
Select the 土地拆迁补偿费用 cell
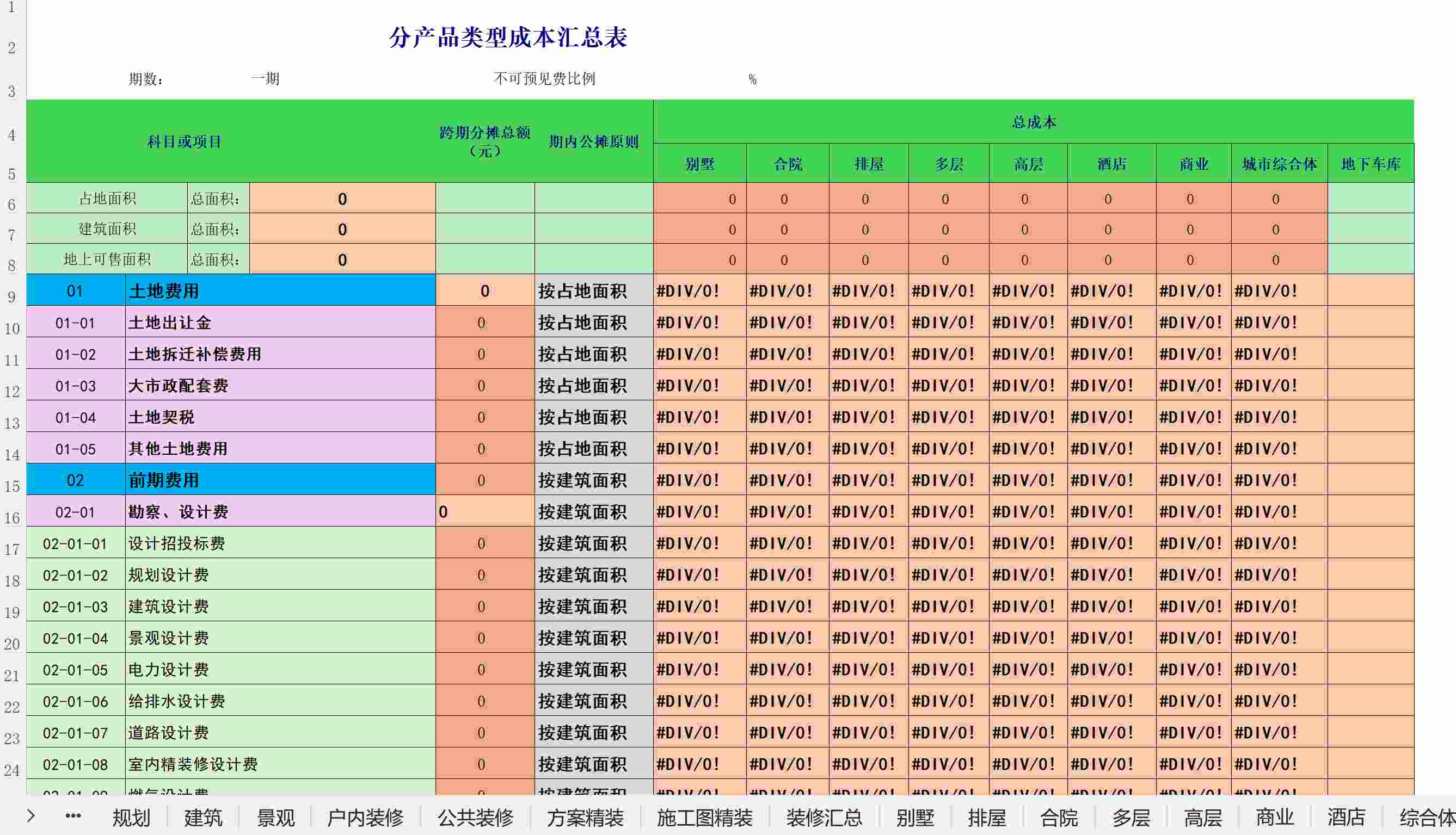point(280,354)
